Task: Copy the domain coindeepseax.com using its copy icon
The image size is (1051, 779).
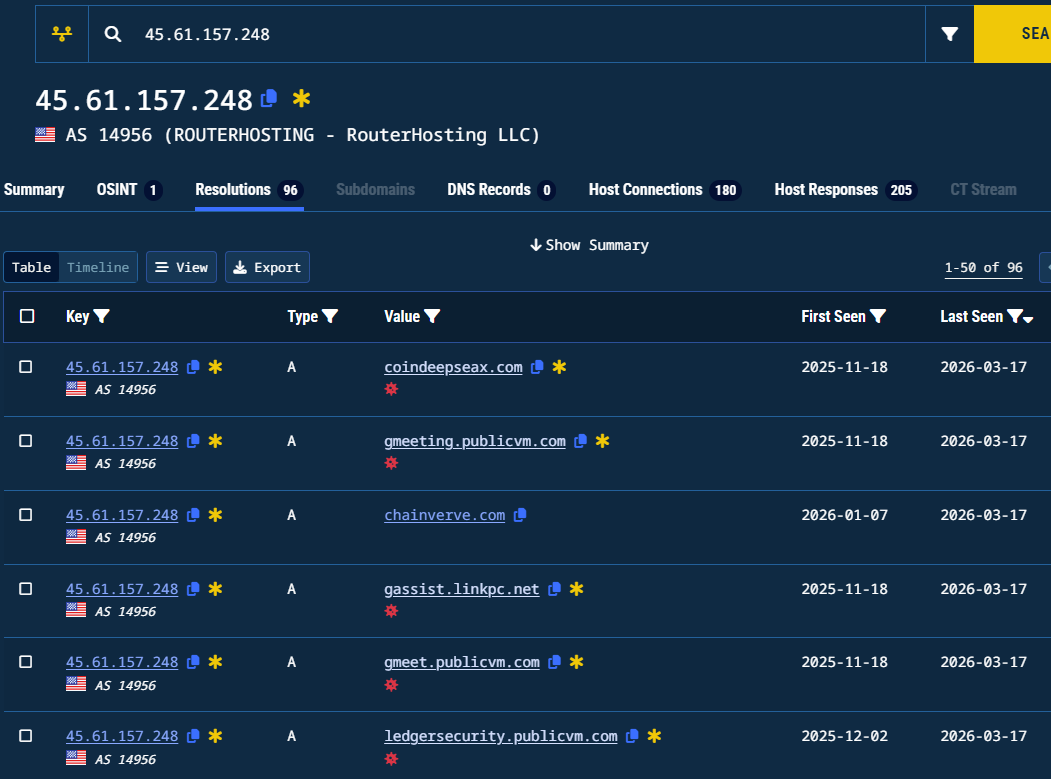Action: coord(537,366)
